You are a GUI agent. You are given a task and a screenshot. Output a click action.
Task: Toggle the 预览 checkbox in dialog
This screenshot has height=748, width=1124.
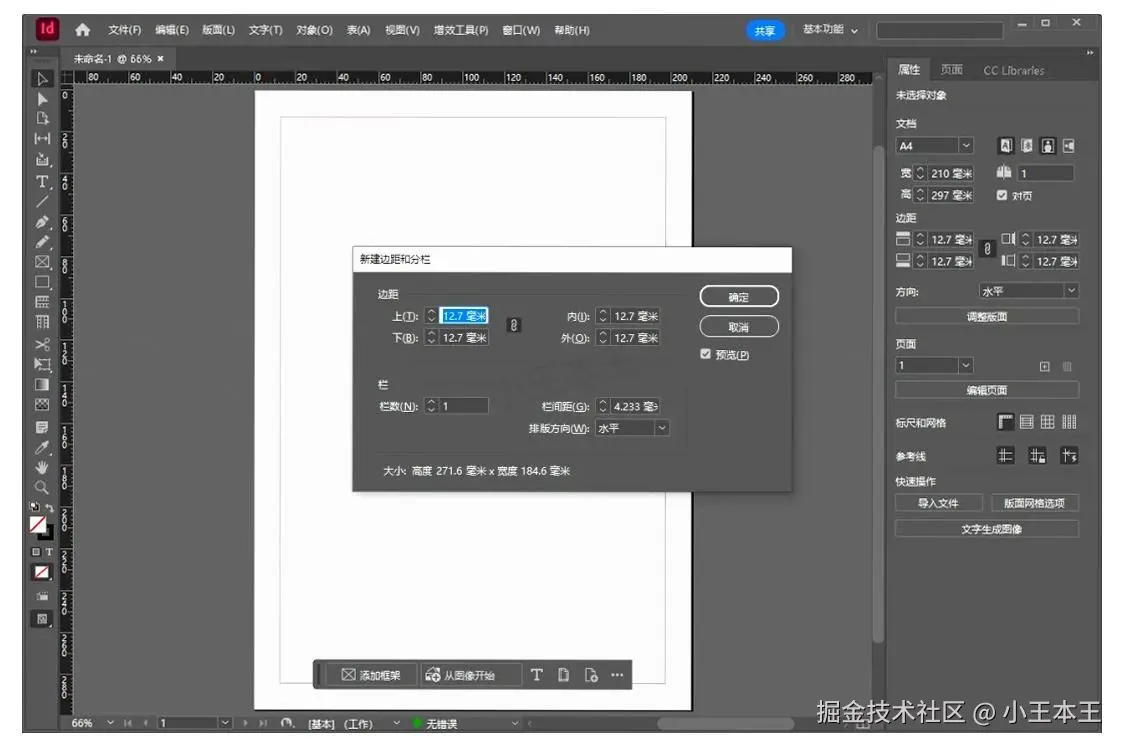point(705,354)
